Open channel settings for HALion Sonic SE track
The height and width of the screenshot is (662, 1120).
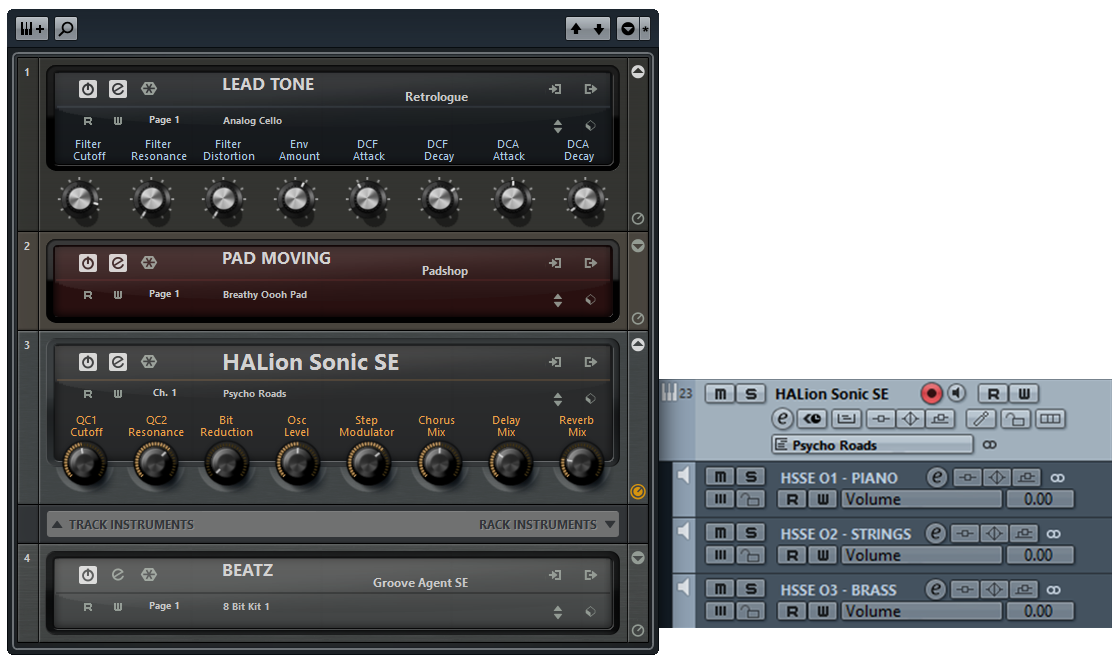(783, 419)
